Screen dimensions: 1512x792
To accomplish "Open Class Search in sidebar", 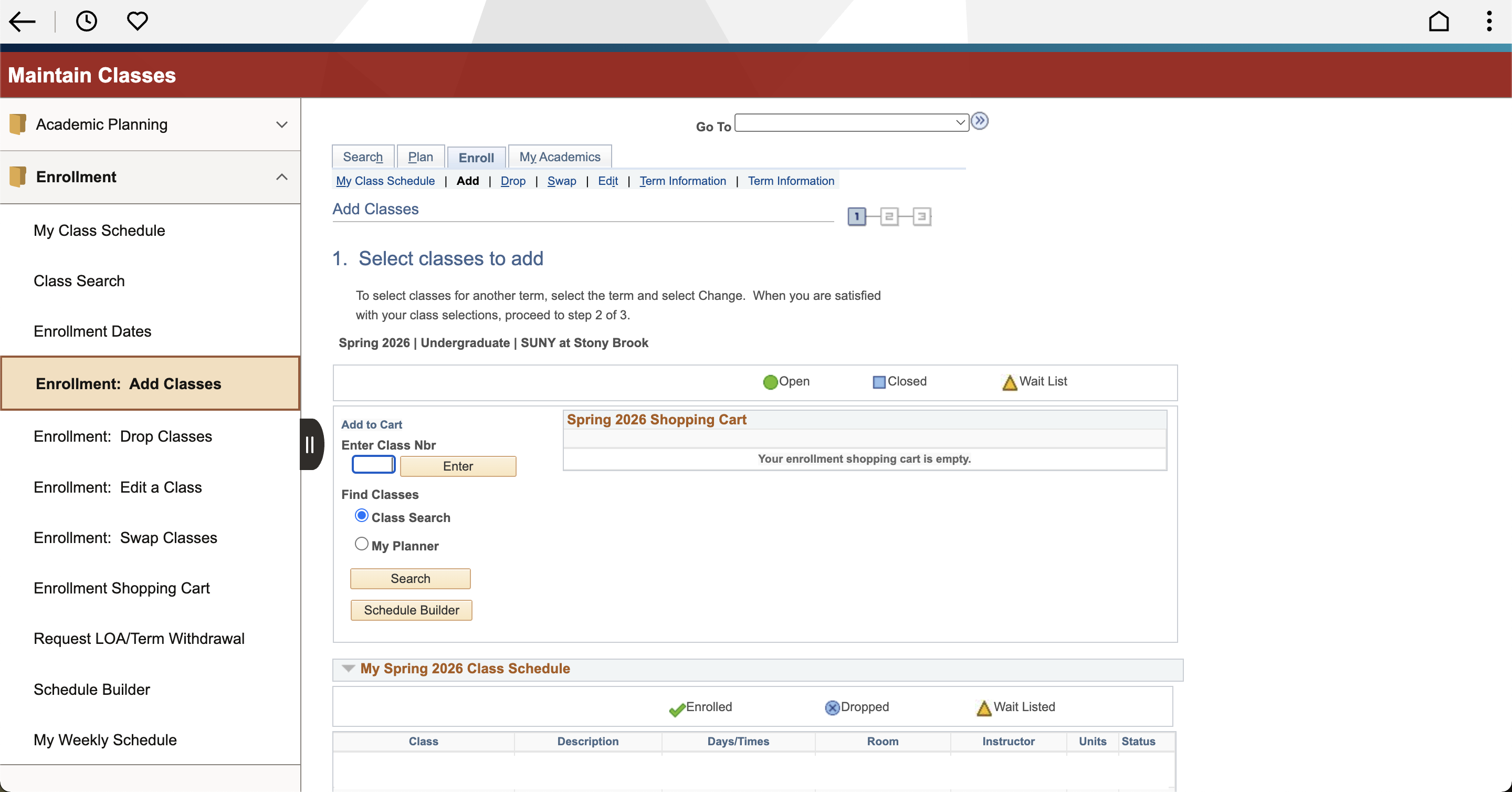I will (79, 281).
